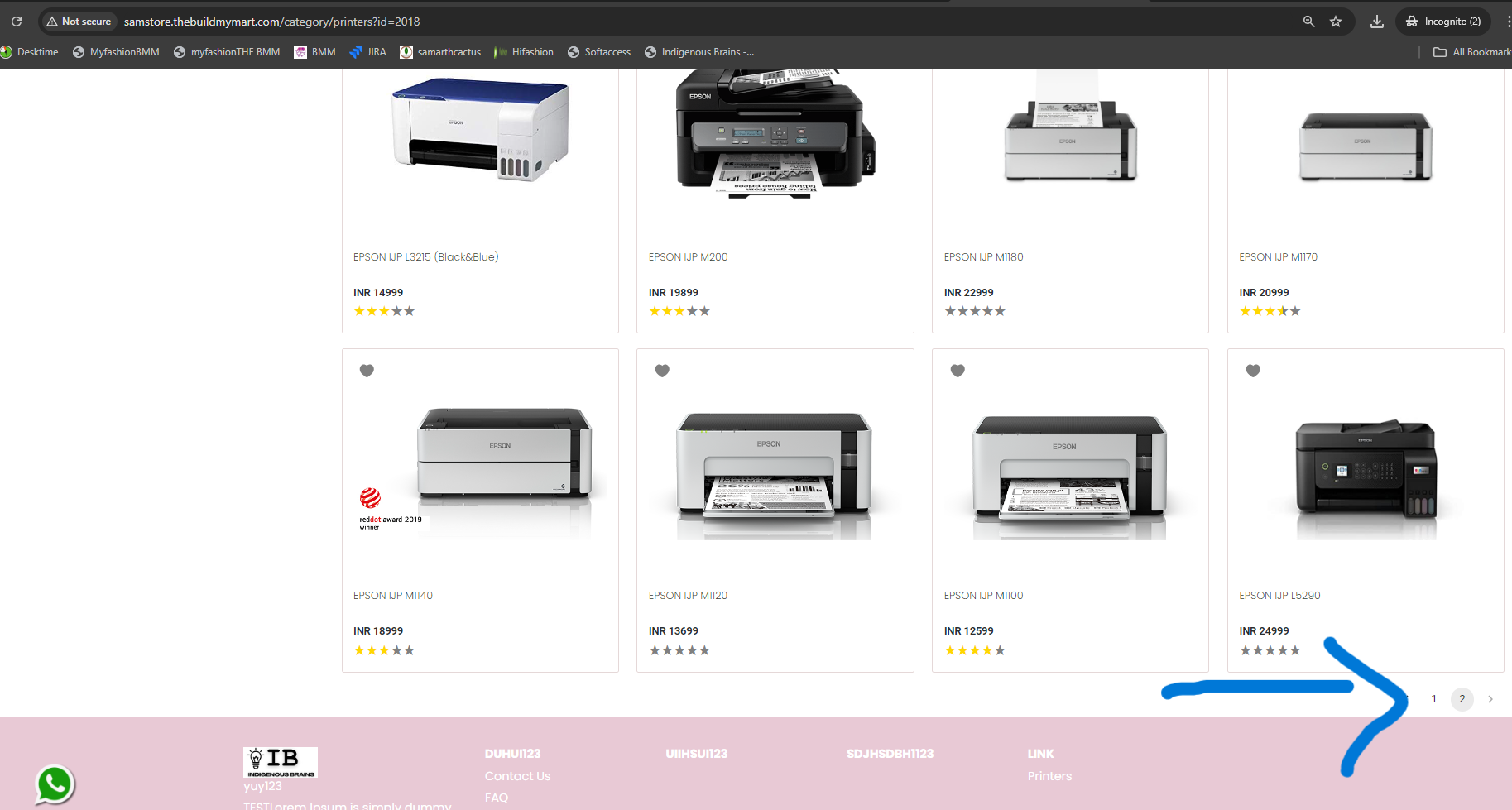
Task: Click the INR 20999 price
Action: pyautogui.click(x=1265, y=293)
